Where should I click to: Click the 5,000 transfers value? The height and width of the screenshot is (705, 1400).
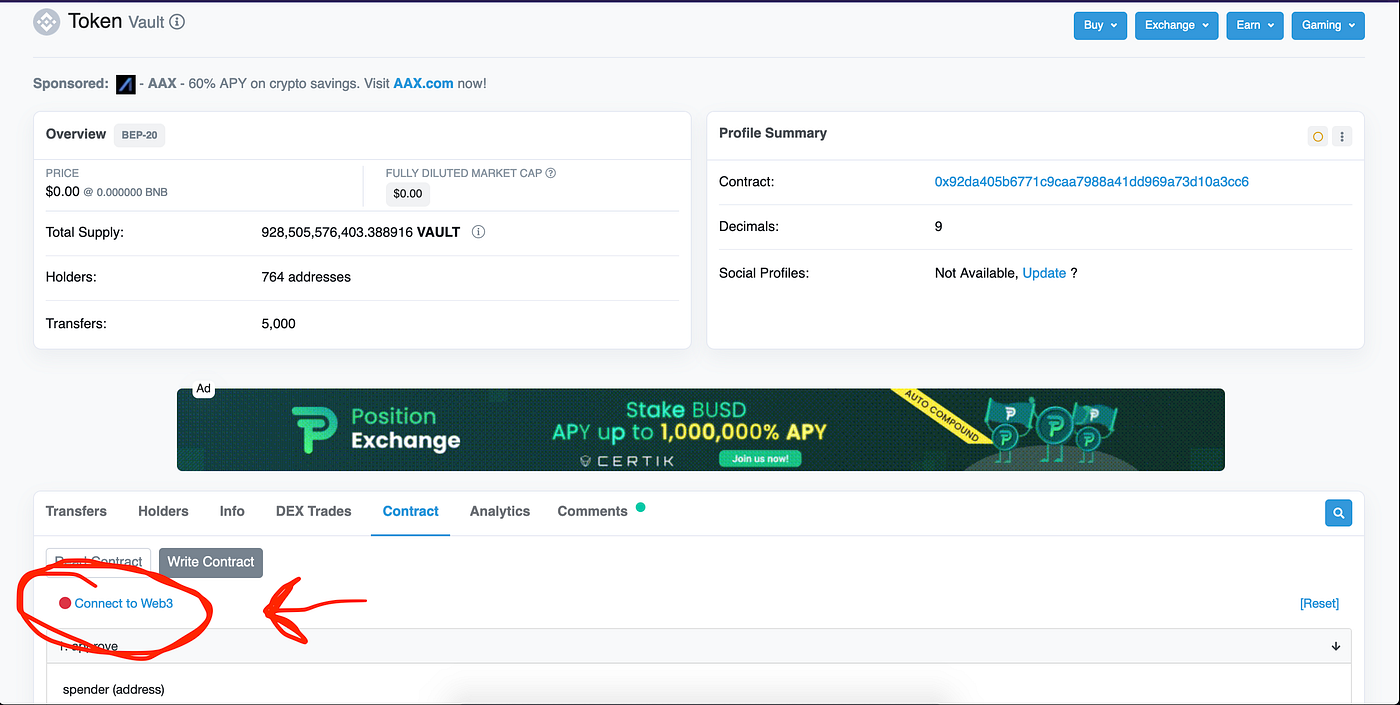[278, 324]
